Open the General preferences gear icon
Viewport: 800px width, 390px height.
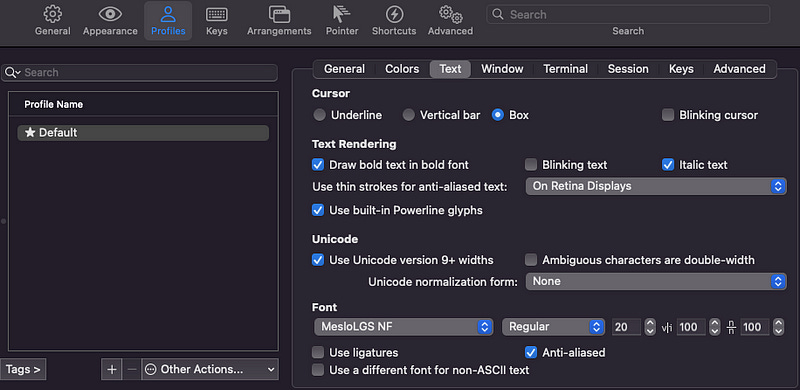tap(53, 14)
